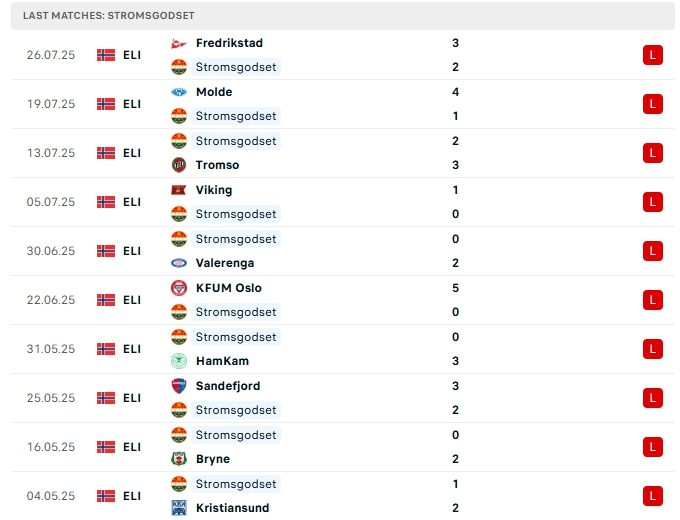Click the Kristiansund team crest icon

179,508
